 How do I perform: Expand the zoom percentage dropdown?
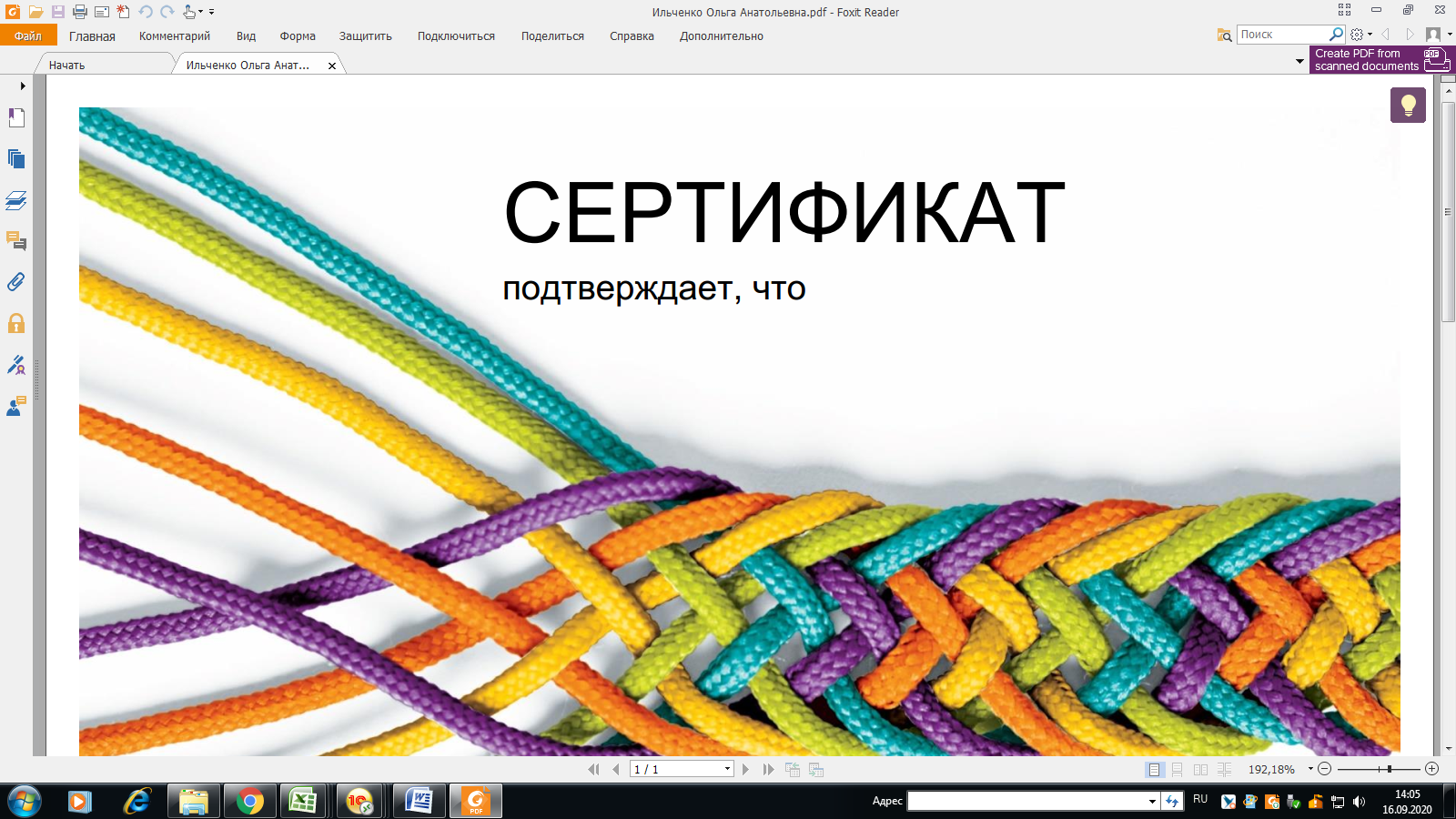(x=1310, y=769)
